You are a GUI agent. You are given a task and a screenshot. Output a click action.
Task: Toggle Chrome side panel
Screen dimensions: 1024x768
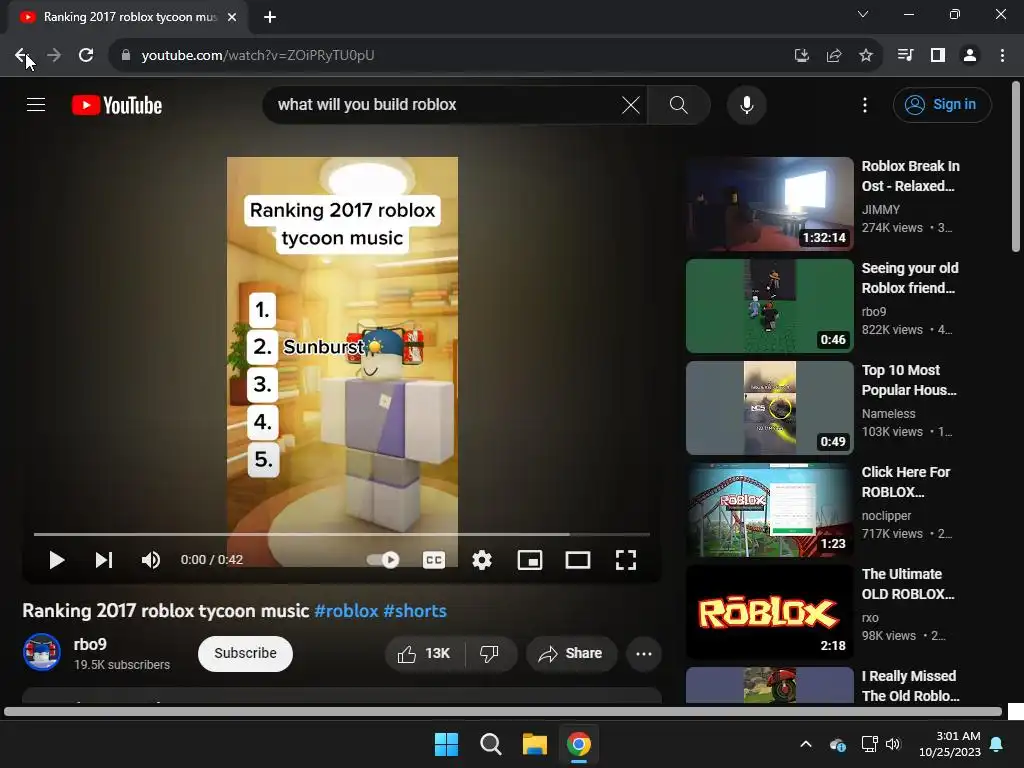coord(938,55)
